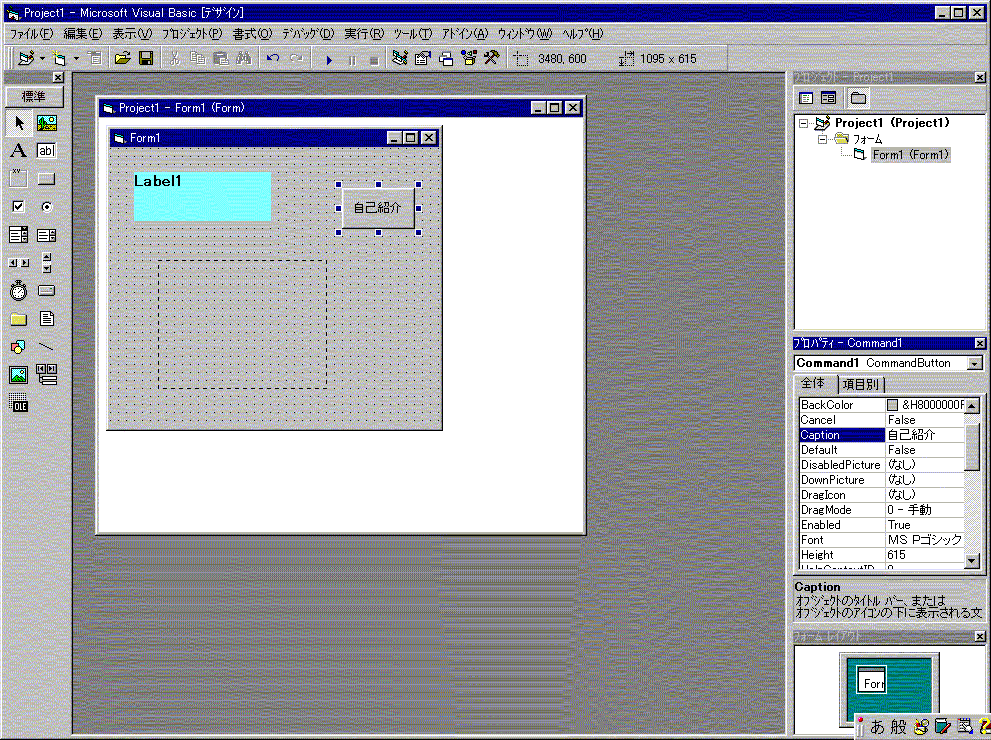The image size is (991, 740).
Task: Select the Frame tool in the toolbox
Action: click(x=18, y=178)
